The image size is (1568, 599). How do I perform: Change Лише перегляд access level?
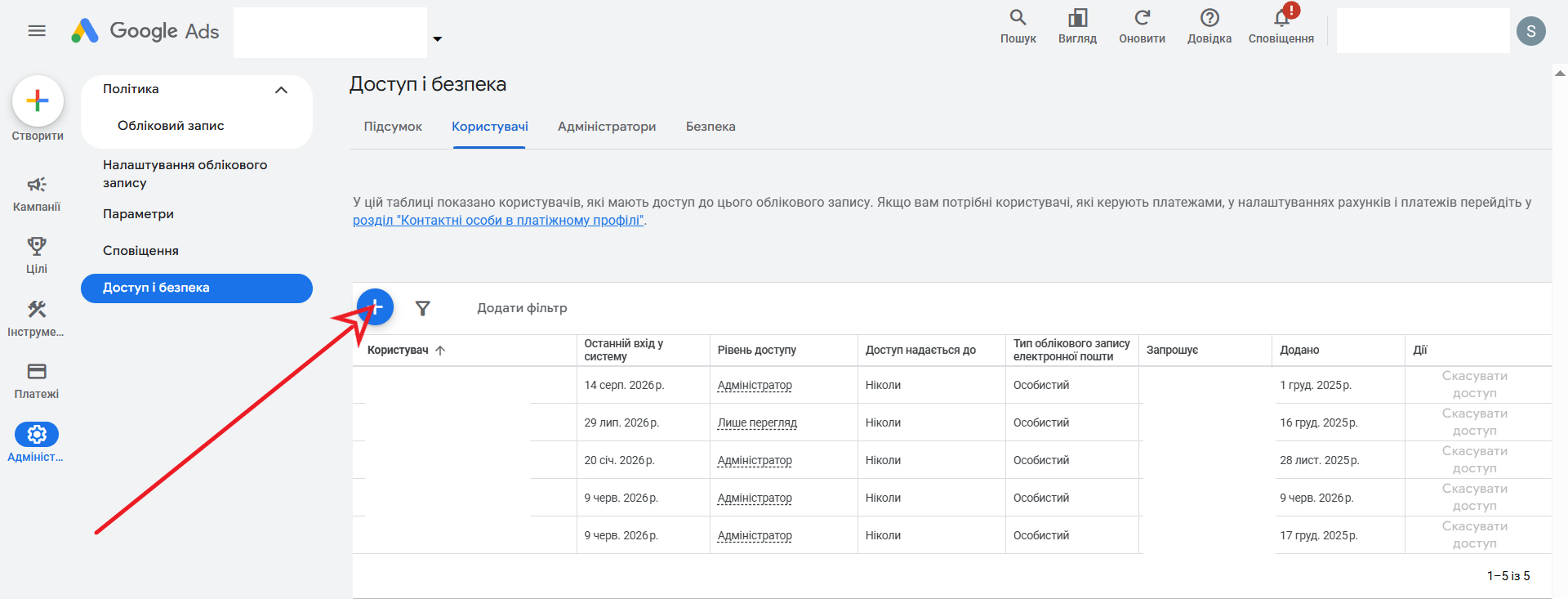pos(757,423)
